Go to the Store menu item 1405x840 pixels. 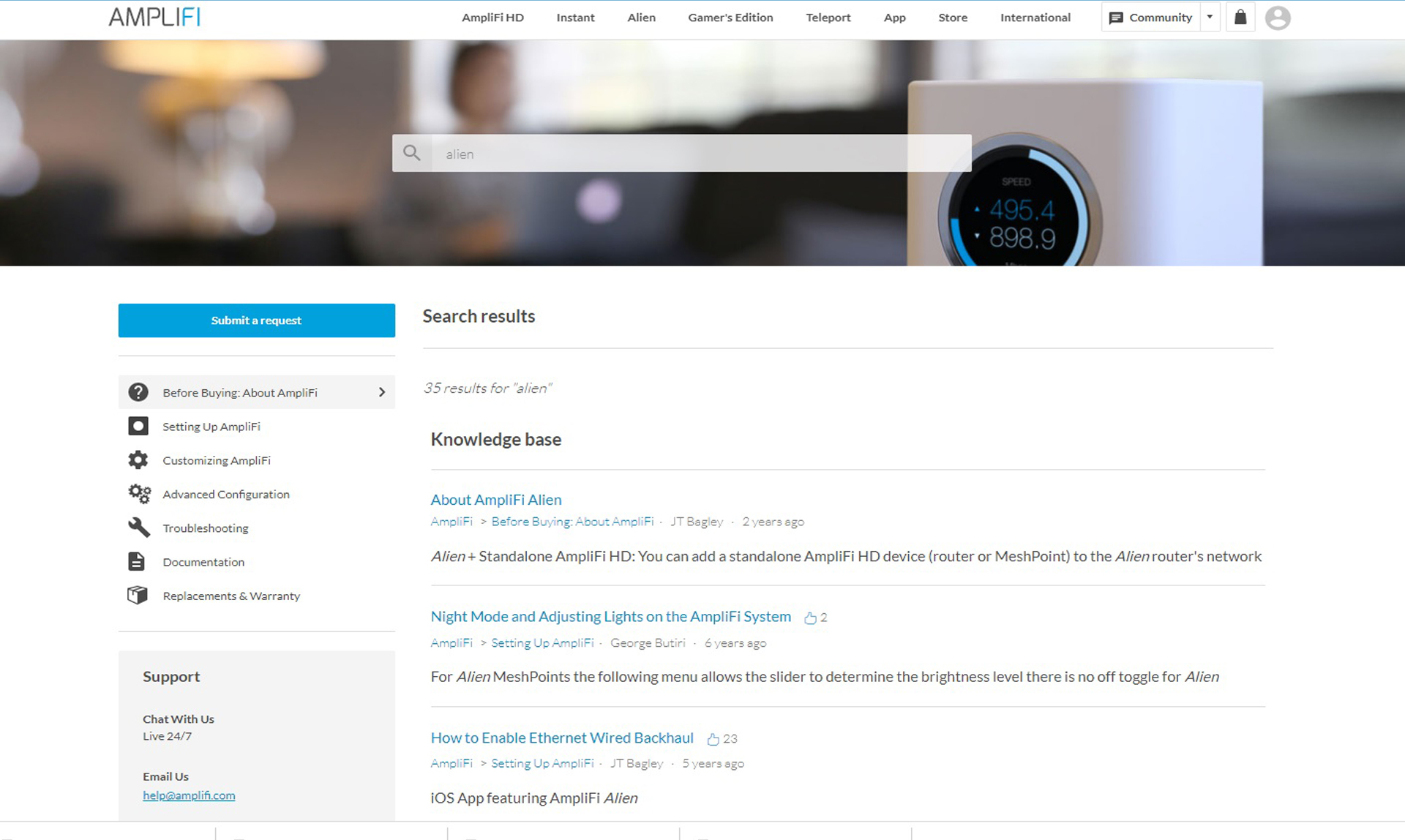953,18
